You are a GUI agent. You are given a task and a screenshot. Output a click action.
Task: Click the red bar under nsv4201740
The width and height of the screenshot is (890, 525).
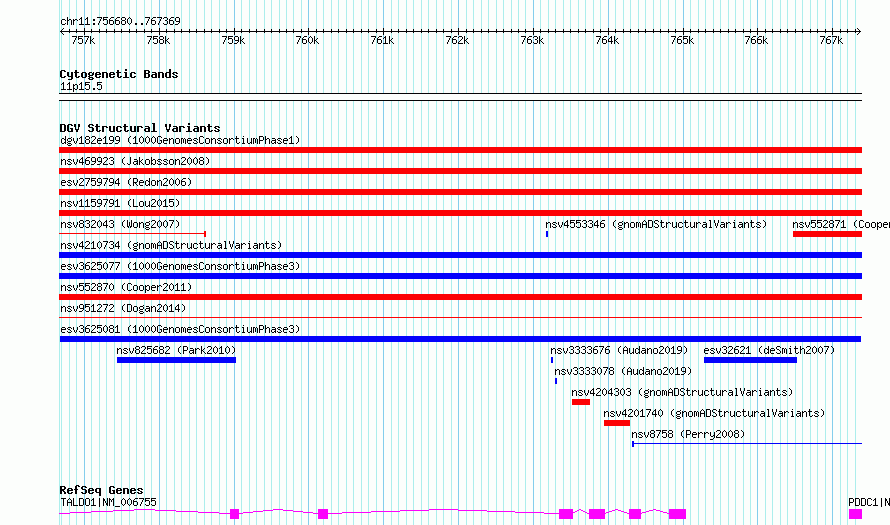pos(617,423)
